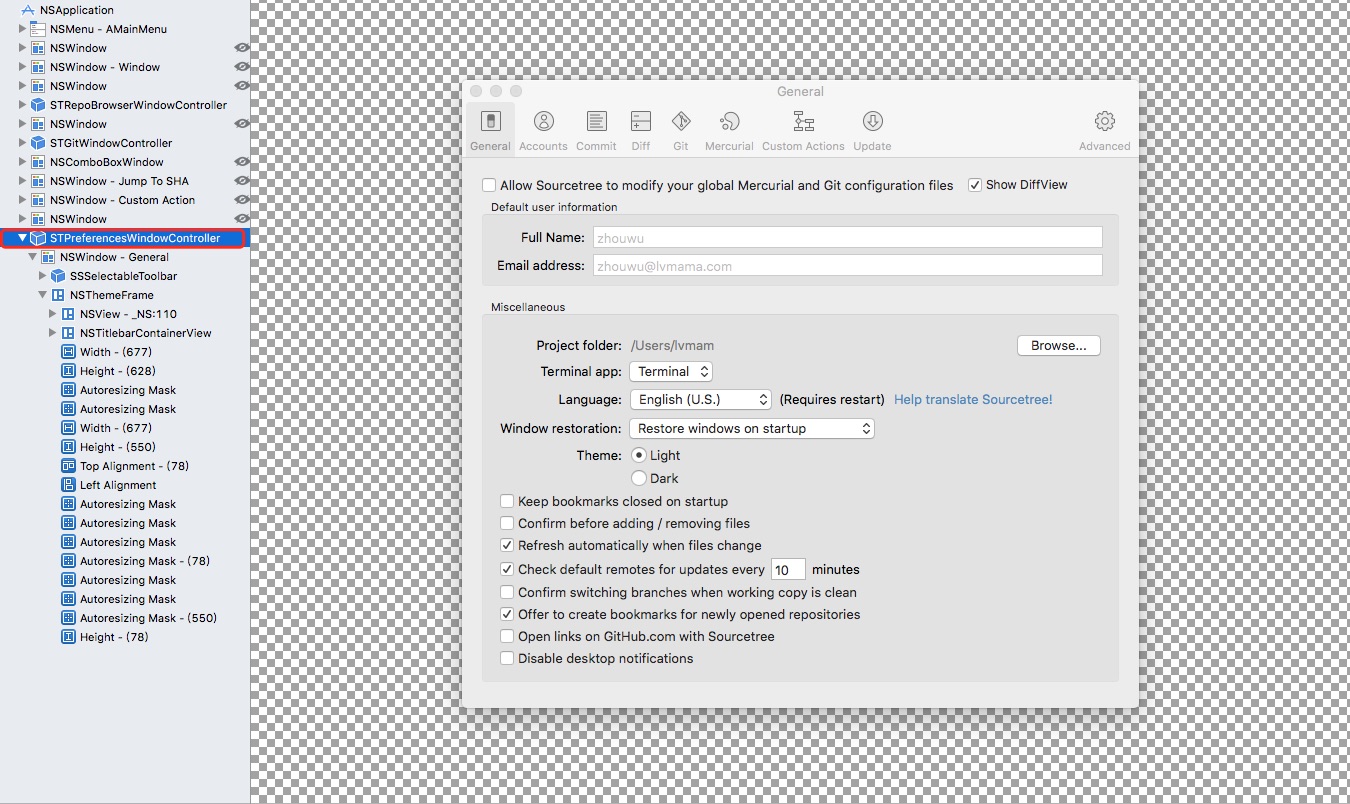Click the Full Name text field
The height and width of the screenshot is (804, 1350).
tap(847, 238)
